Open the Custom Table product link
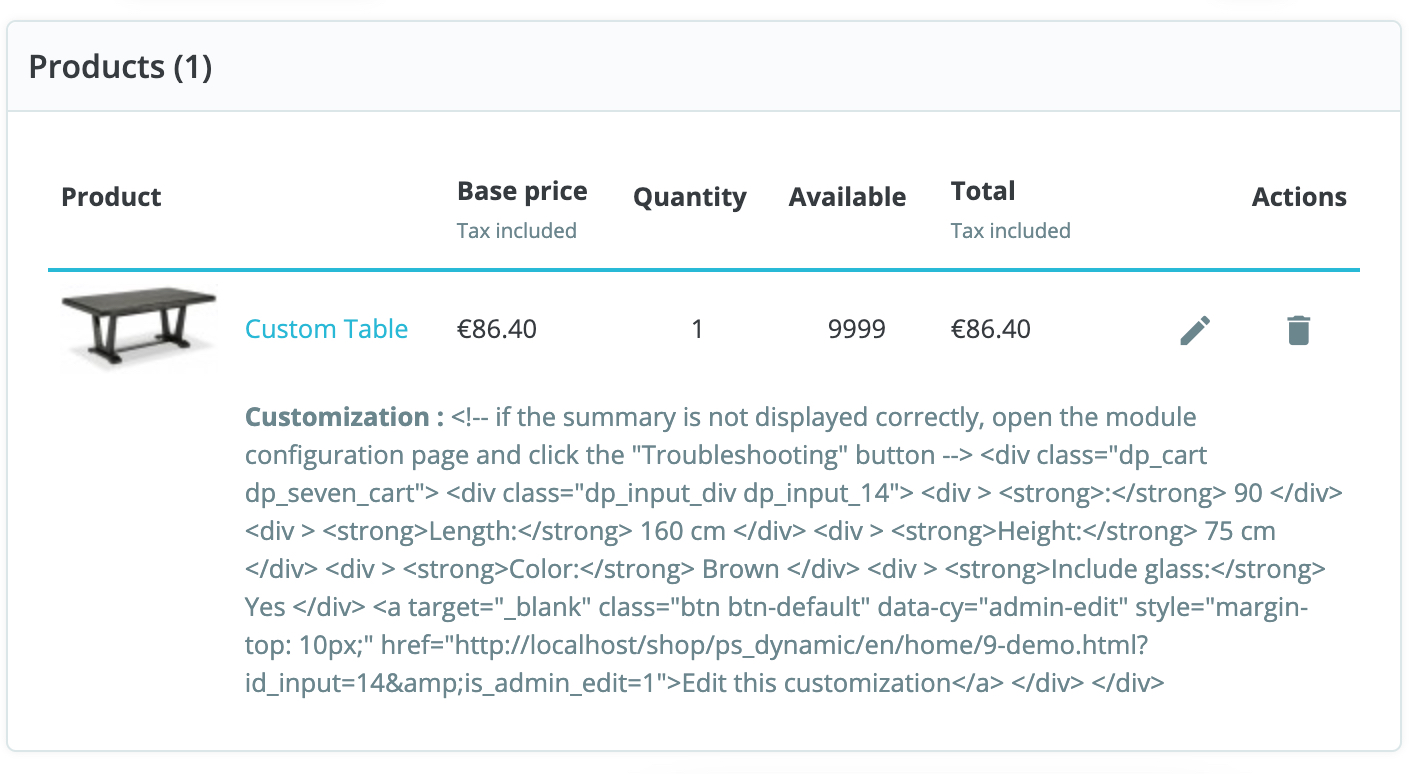The height and width of the screenshot is (774, 1410). [327, 329]
